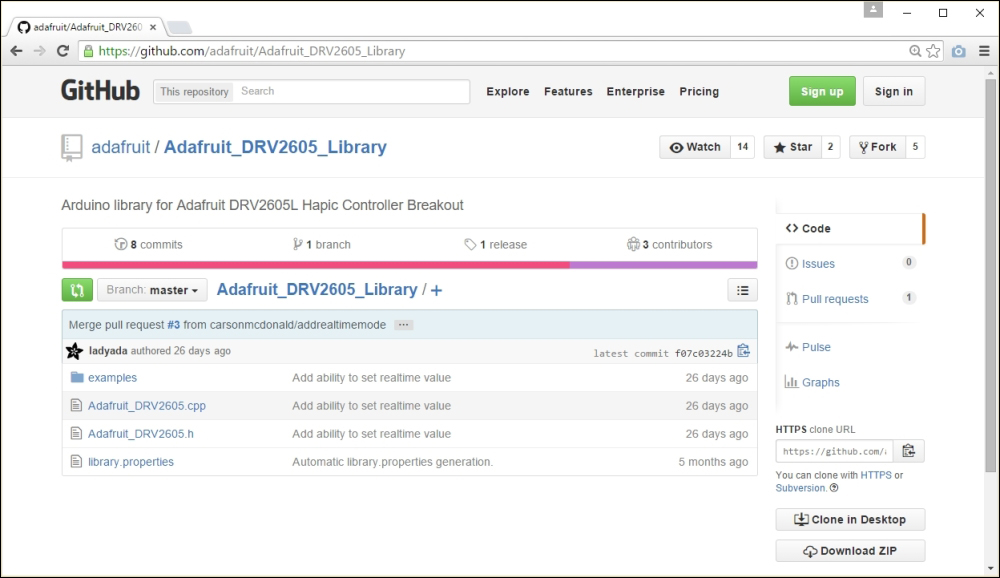Reload the page with refresh icon
Viewport: 1000px width, 578px height.
[62, 51]
